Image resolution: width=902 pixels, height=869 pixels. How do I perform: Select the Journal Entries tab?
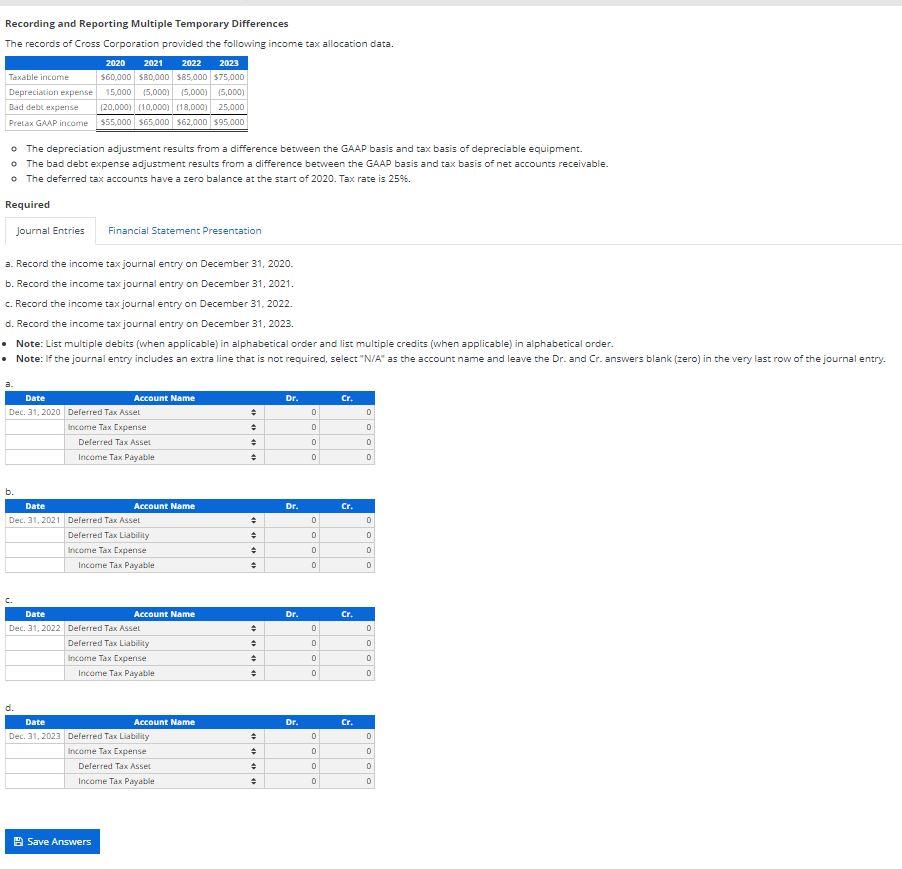(x=50, y=229)
